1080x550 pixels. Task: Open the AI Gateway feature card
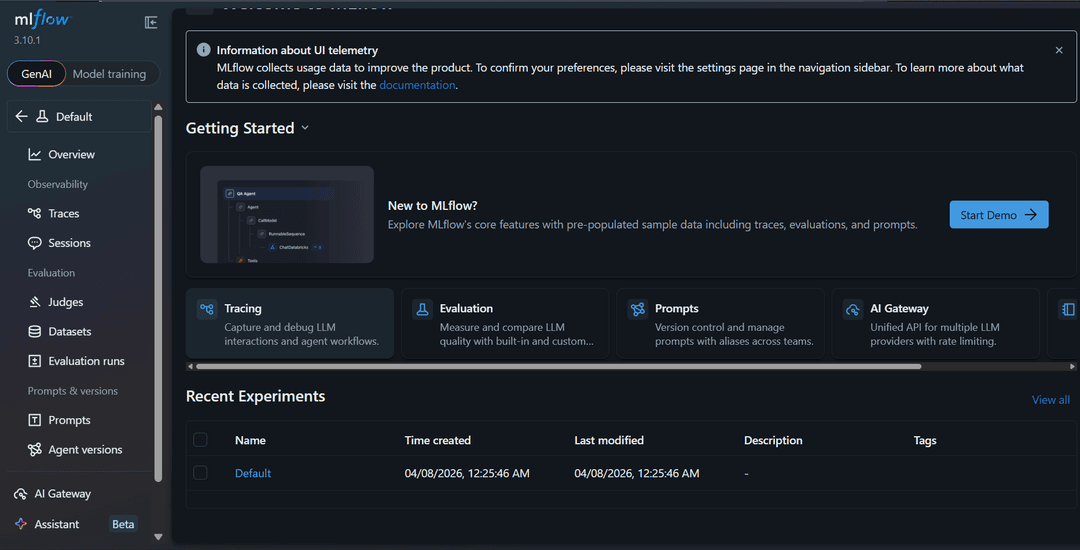click(936, 324)
